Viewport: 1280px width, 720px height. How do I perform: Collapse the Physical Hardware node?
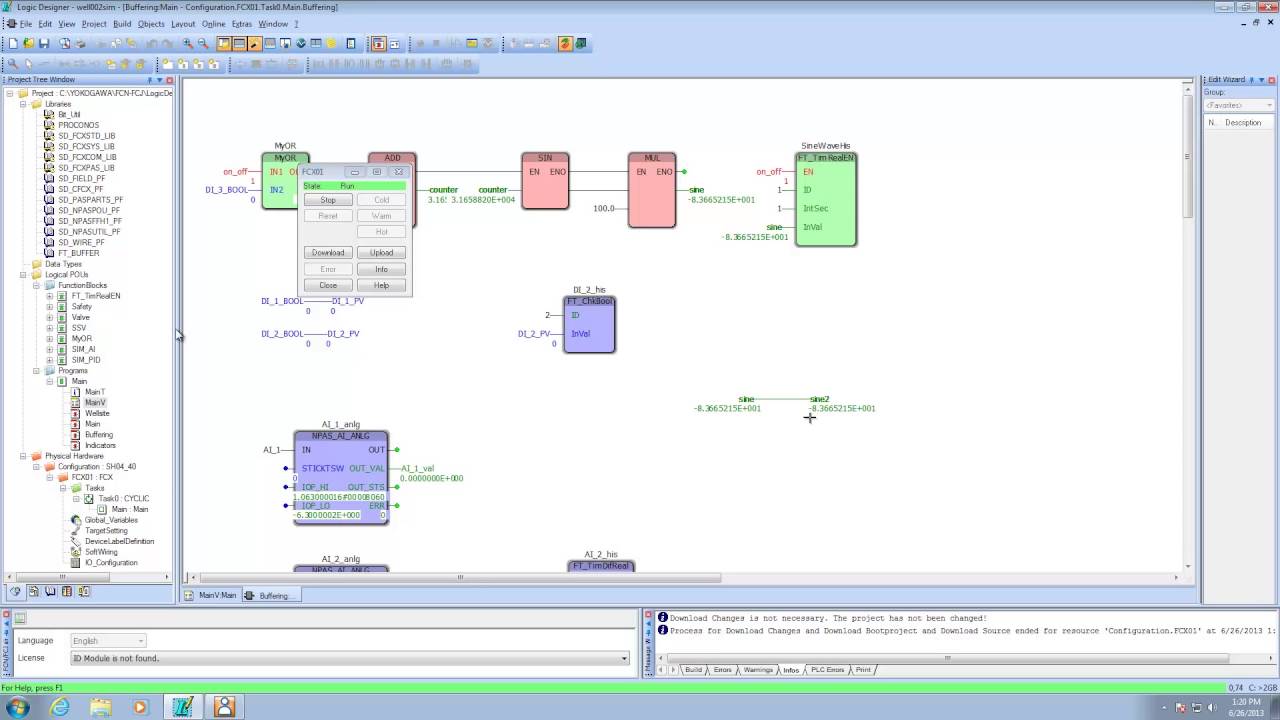(x=23, y=456)
